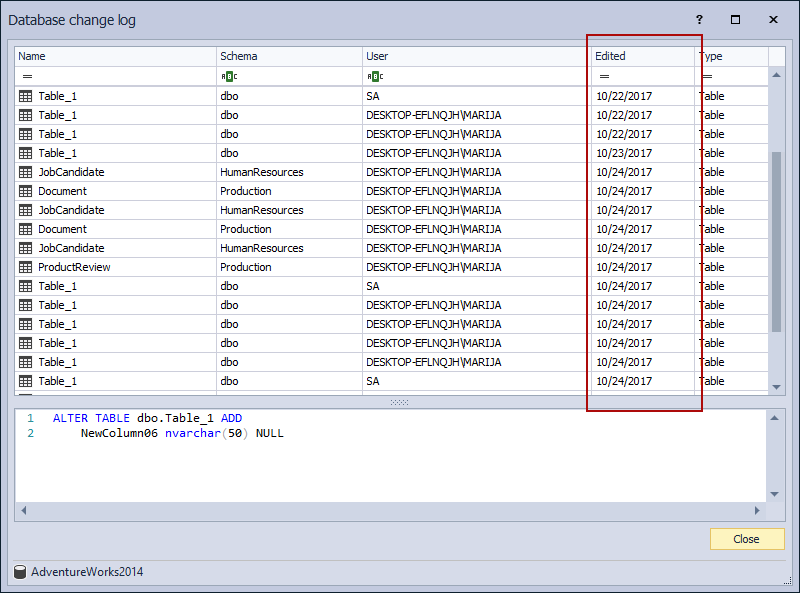Viewport: 800px width, 593px height.
Task: Sort the grid by the Name column header
Action: tap(115, 56)
